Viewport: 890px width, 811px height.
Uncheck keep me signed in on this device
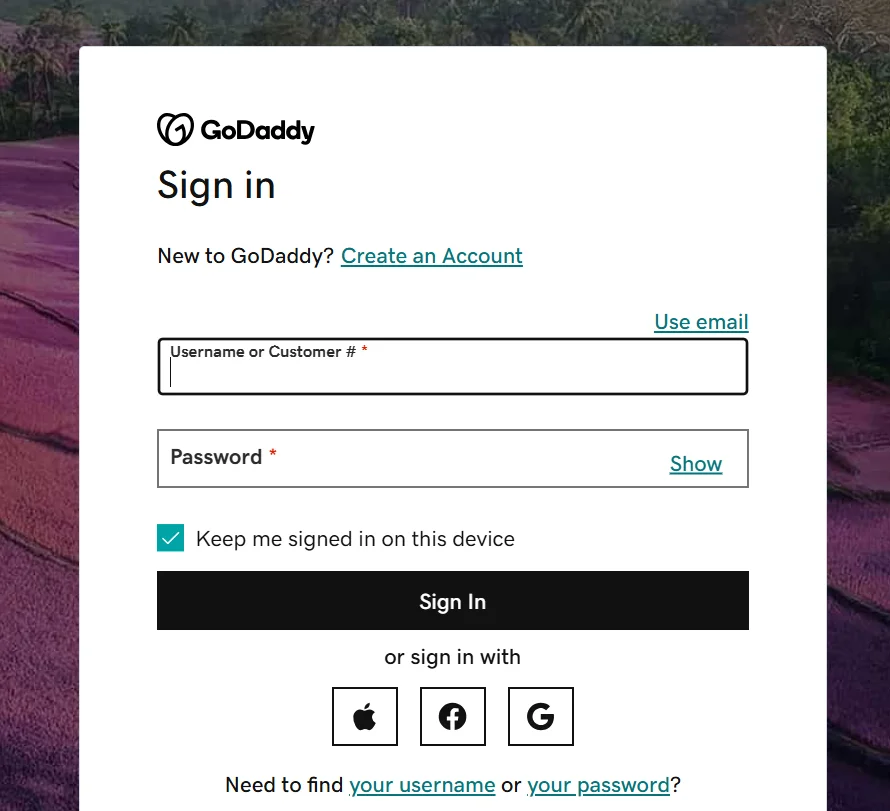click(x=170, y=538)
